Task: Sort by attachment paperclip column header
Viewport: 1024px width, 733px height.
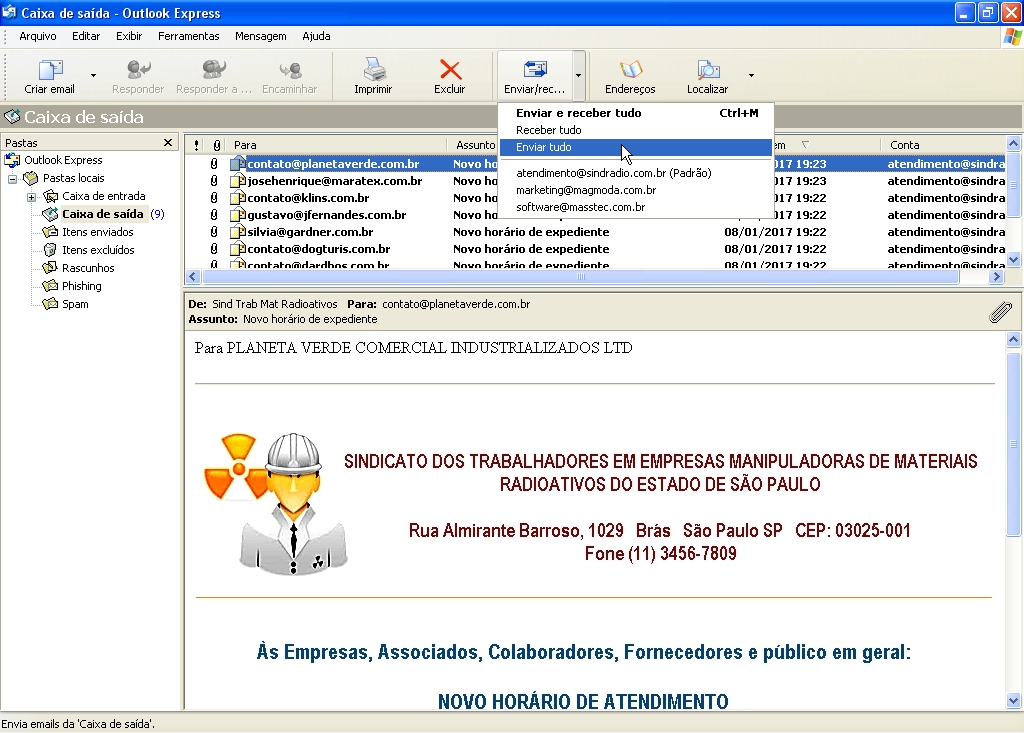Action: (216, 145)
